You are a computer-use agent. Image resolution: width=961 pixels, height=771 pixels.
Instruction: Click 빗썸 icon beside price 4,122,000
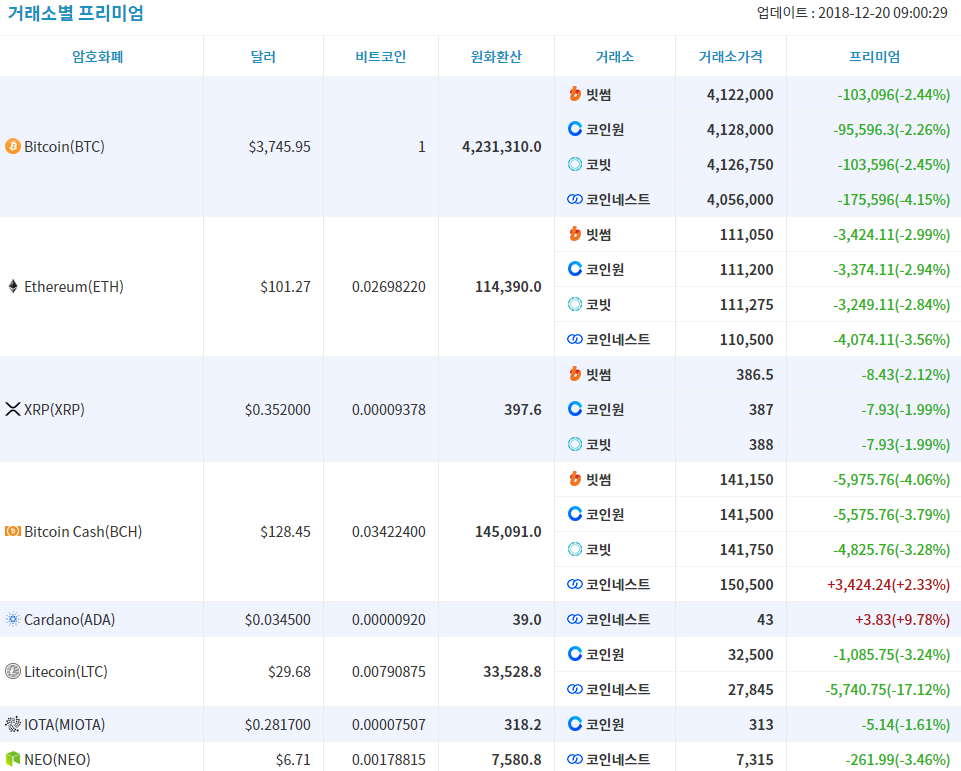(575, 94)
